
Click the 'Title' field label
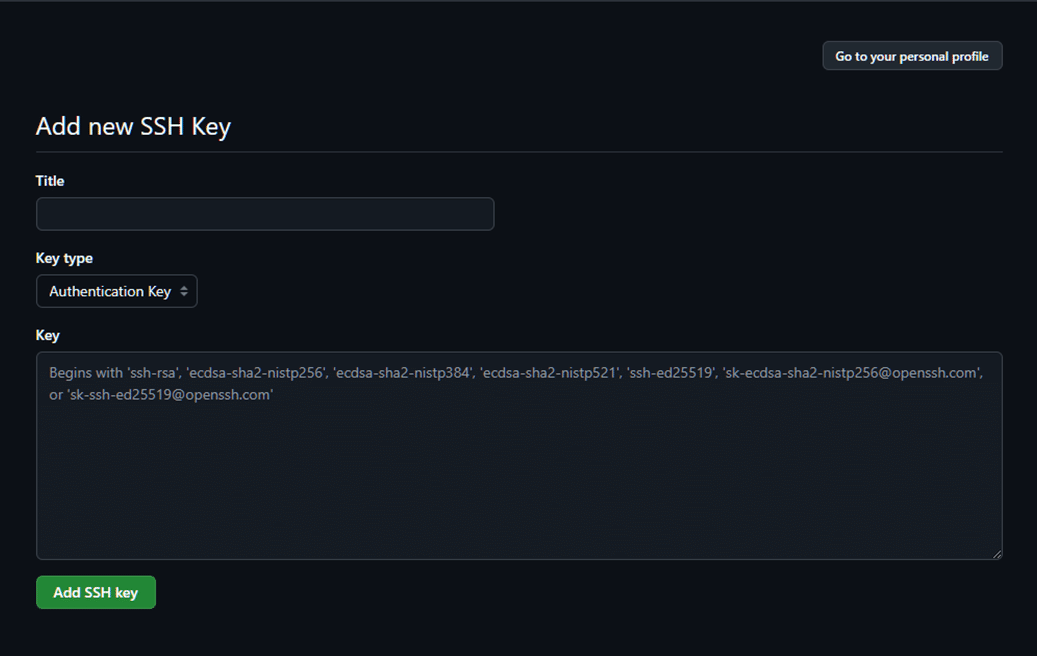tap(50, 181)
